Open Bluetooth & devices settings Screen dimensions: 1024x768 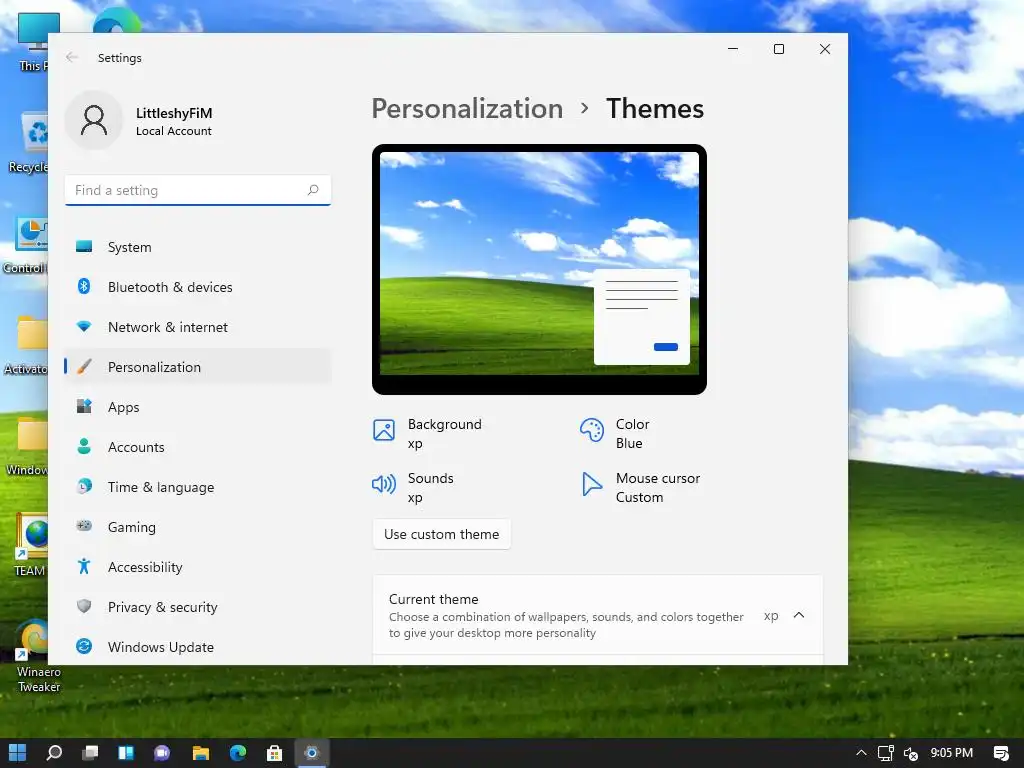[x=198, y=287]
